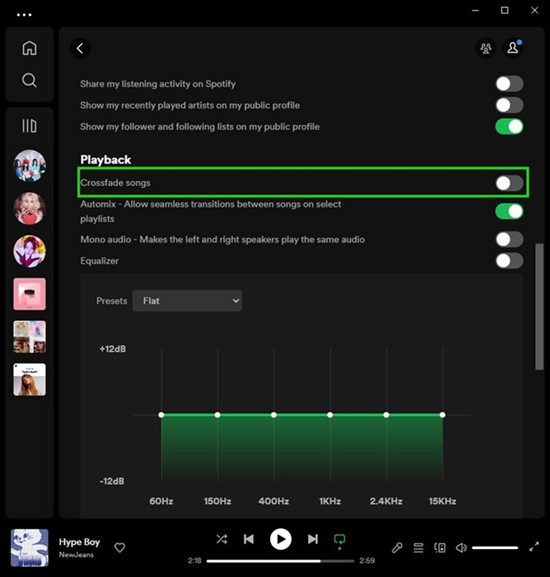The image size is (550, 577).
Task: Open first circular group artist thumbnail
Action: pyautogui.click(x=29, y=166)
